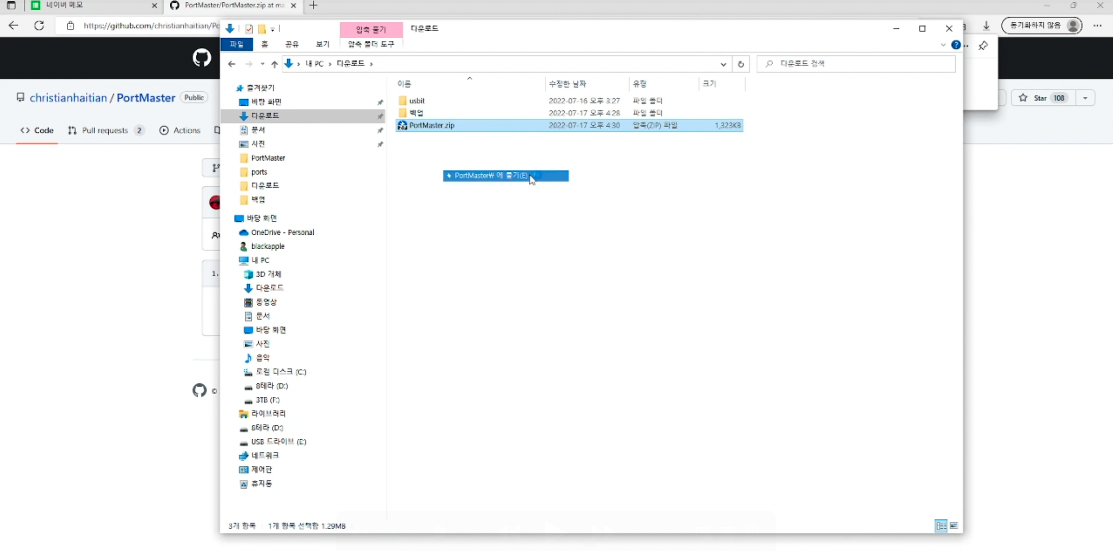Screen dimensions: 1113x551
Task: Sort files by 크기 column
Action: pyautogui.click(x=722, y=84)
